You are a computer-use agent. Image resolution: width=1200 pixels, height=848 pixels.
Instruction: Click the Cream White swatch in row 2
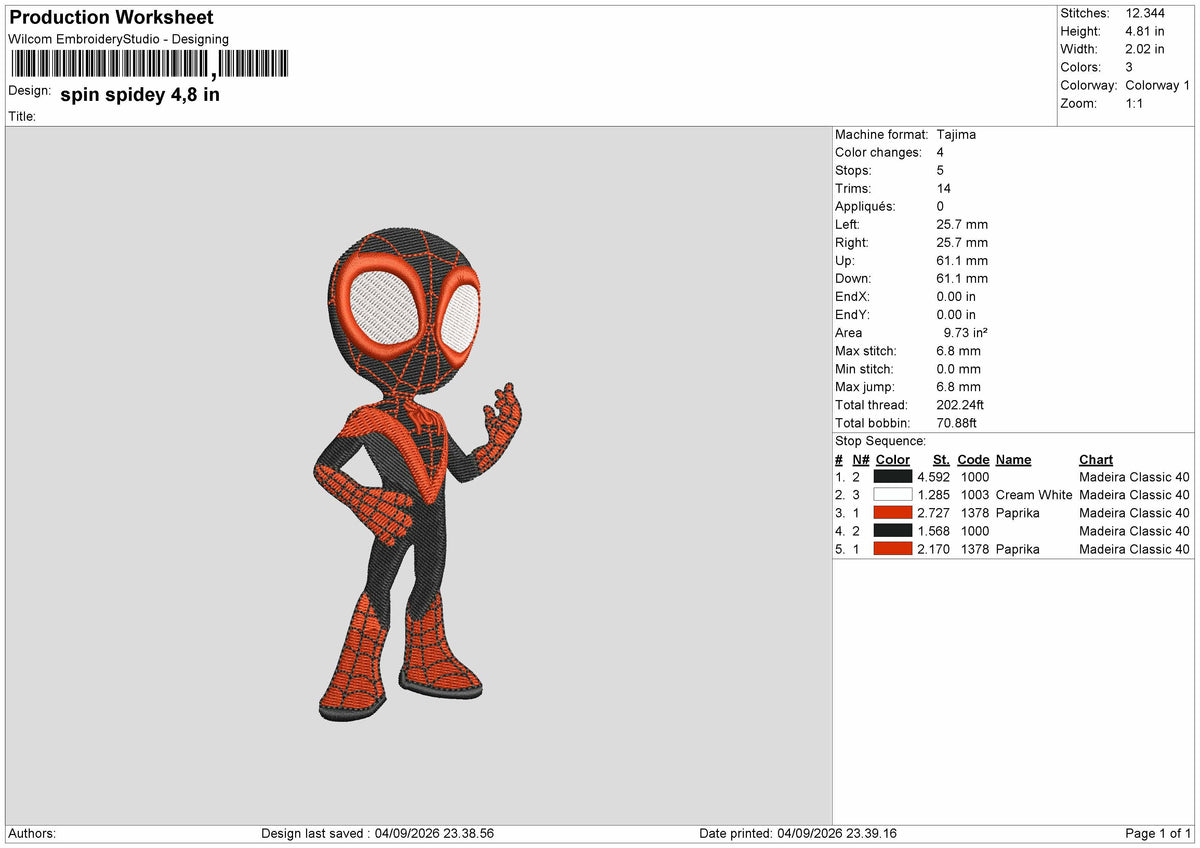coord(893,495)
